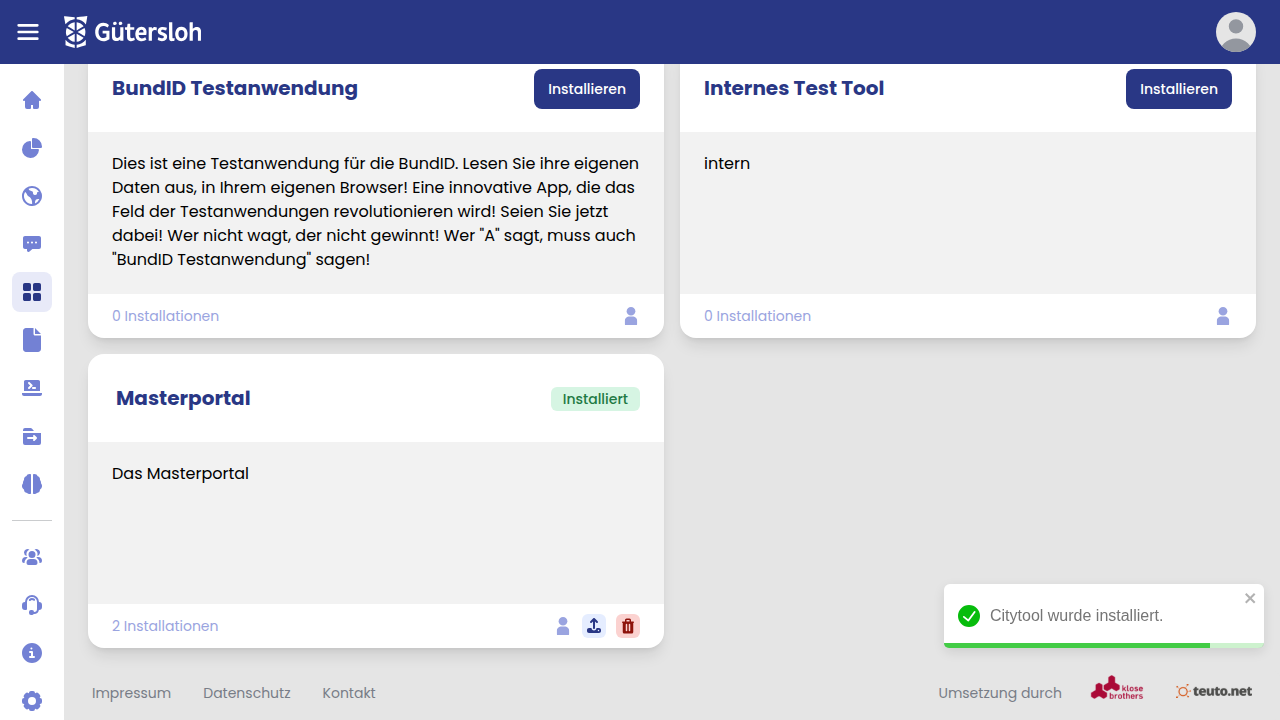Open the user avatar menu
Viewport: 1280px width, 720px height.
[1235, 32]
